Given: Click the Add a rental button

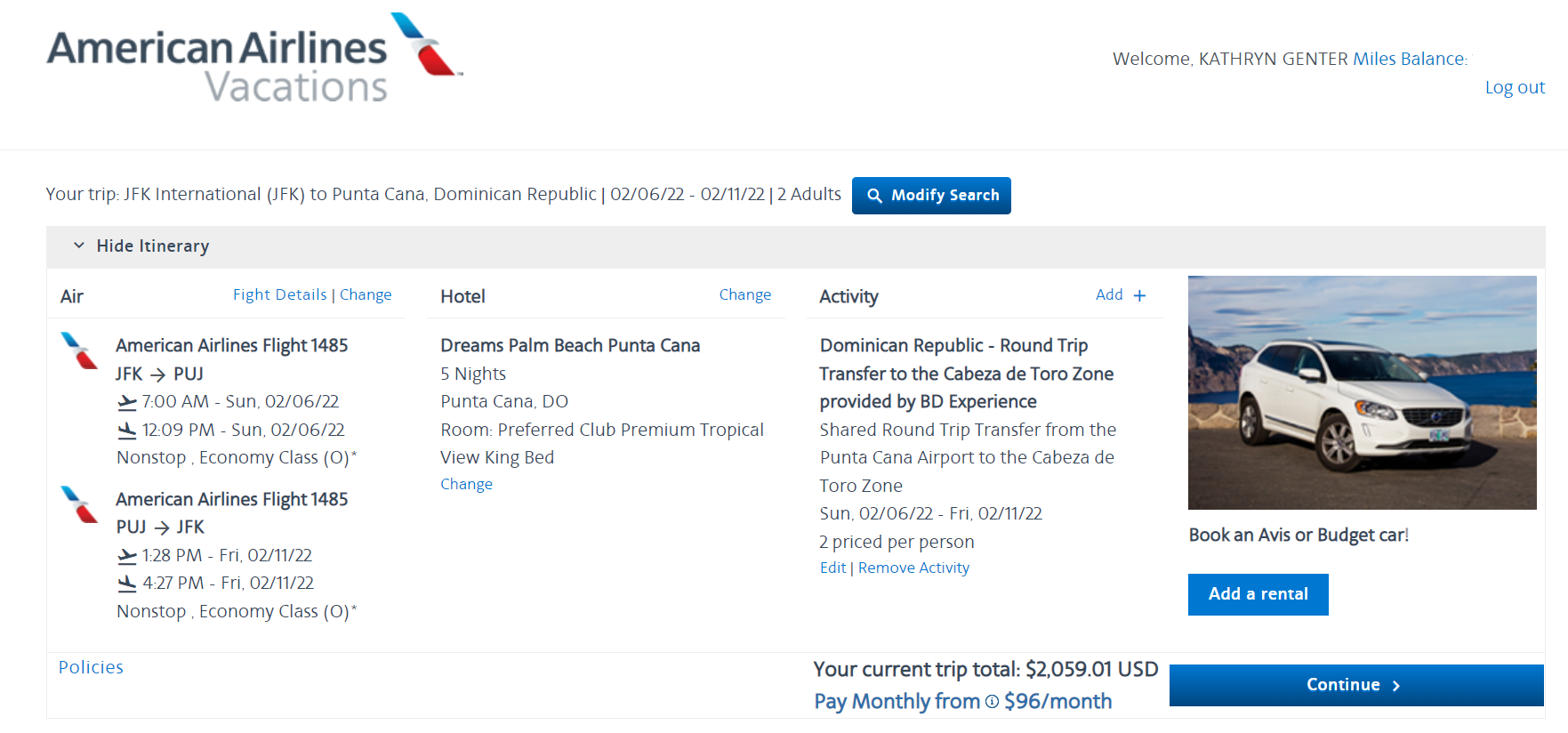Looking at the screenshot, I should (1258, 594).
